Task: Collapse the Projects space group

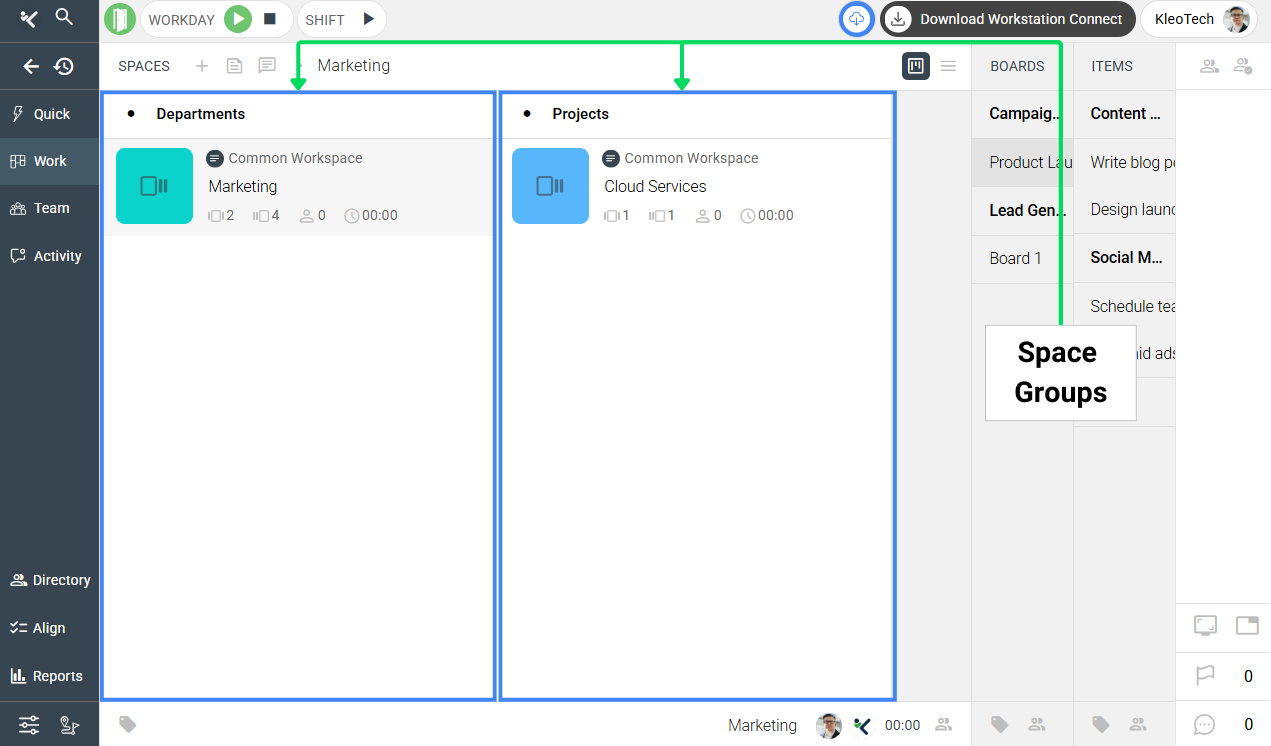Action: pos(527,114)
